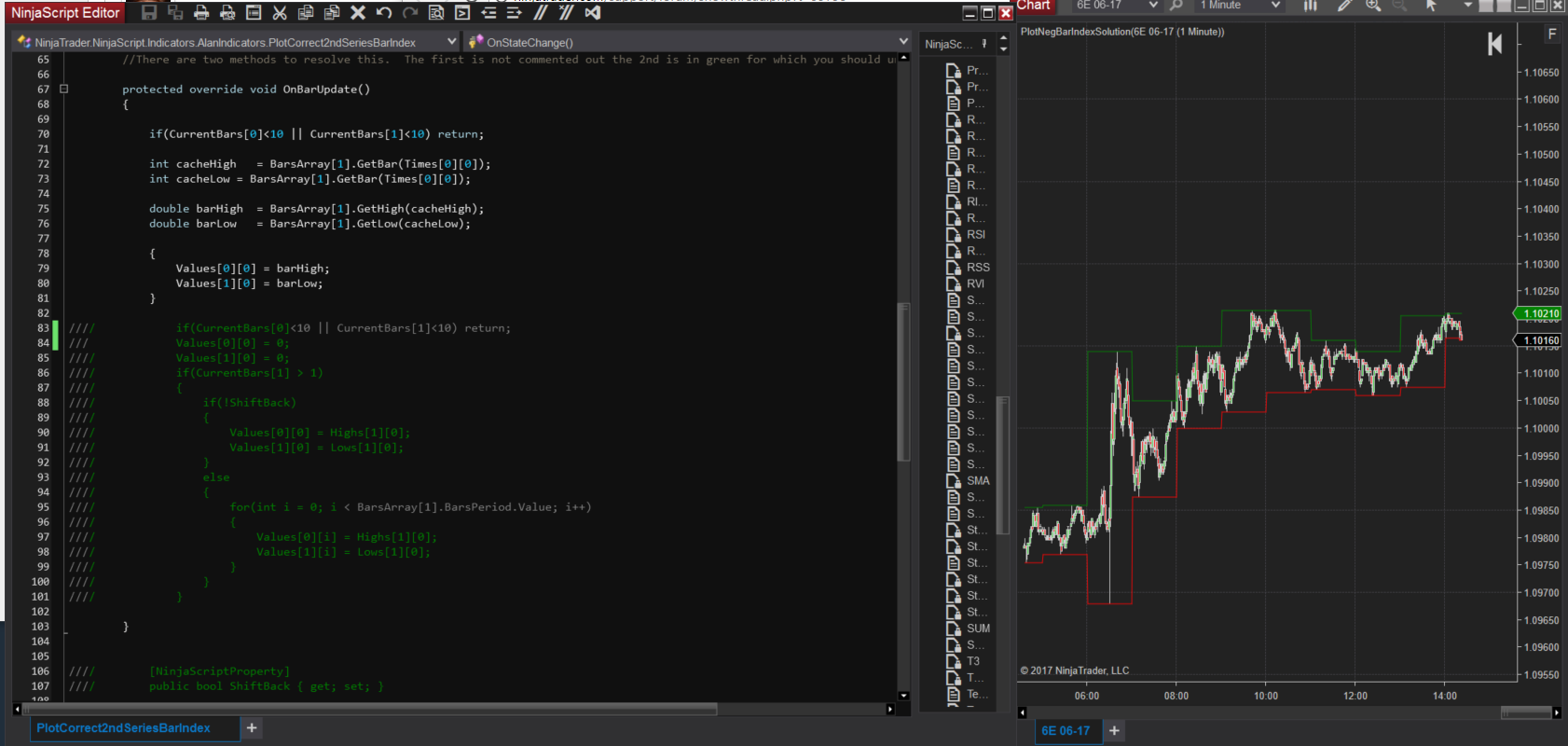Image resolution: width=1568 pixels, height=746 pixels.
Task: Click the NinjaScript Explorer vertical scrollbar thumb
Action: click(1003, 464)
